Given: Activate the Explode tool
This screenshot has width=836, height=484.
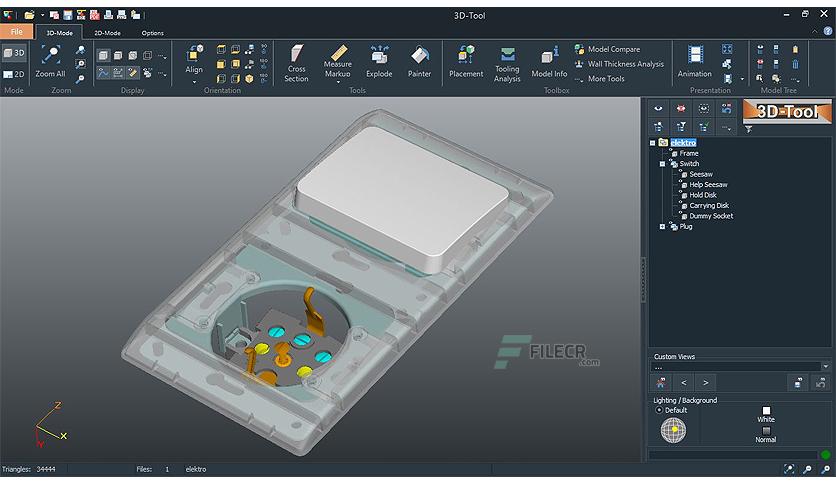Looking at the screenshot, I should coord(379,62).
